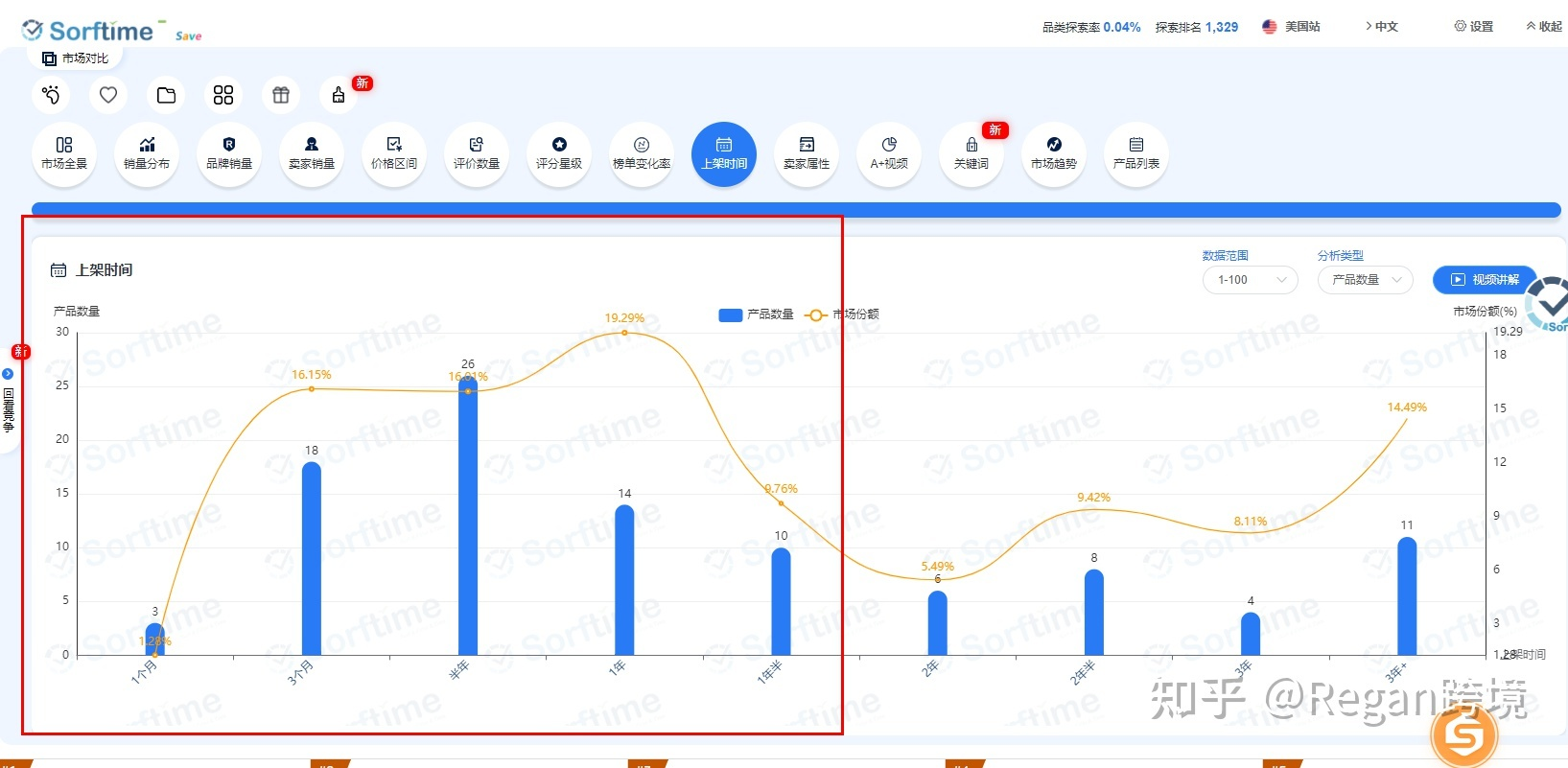Open the A+视频 icon

point(889,153)
